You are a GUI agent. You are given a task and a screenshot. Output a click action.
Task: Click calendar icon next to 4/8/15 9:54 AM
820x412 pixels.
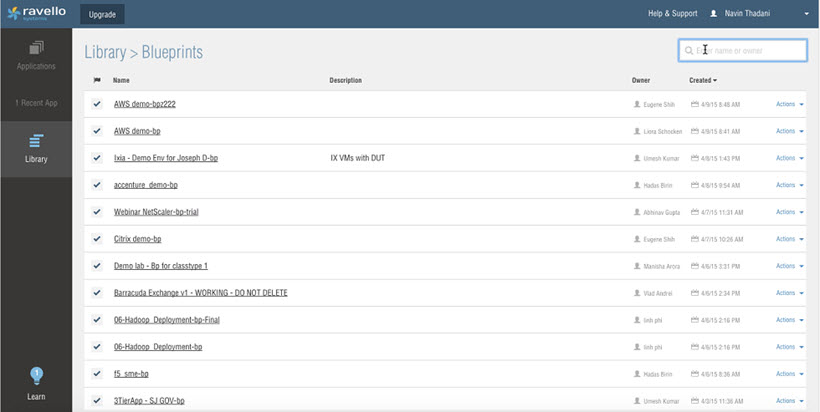coord(695,185)
